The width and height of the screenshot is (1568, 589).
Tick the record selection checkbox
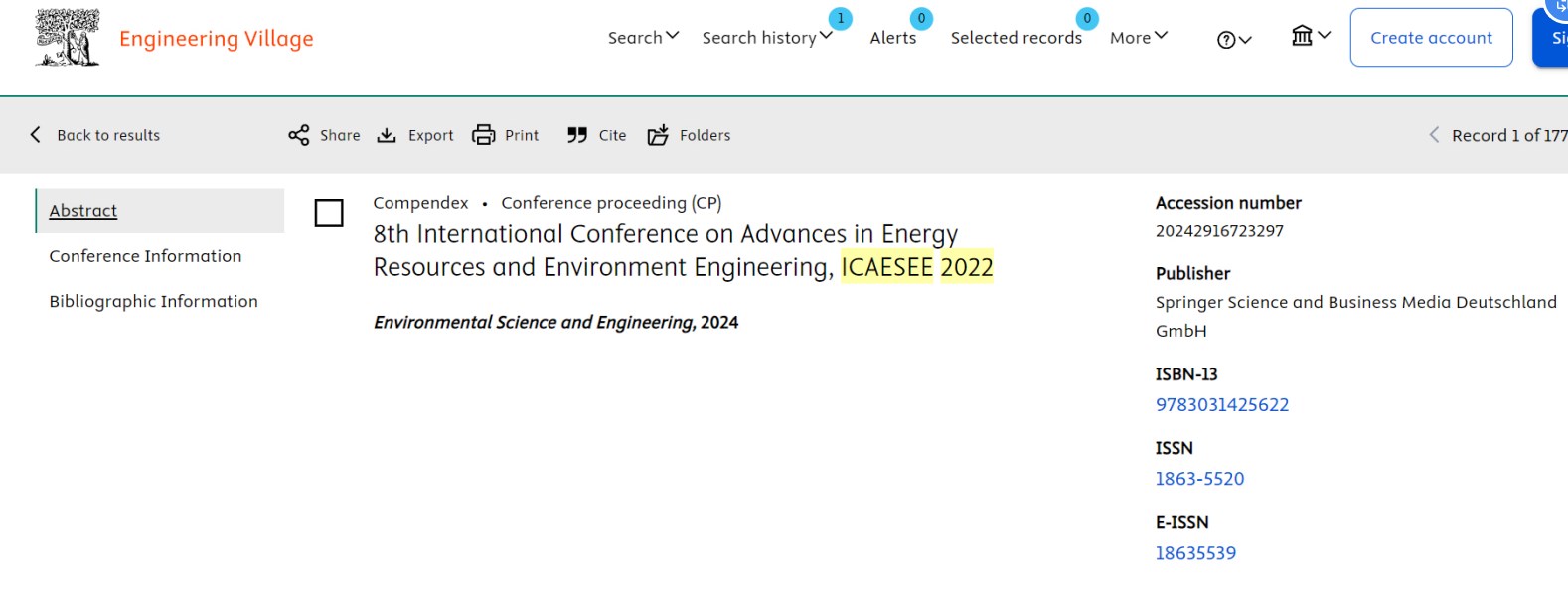click(329, 213)
